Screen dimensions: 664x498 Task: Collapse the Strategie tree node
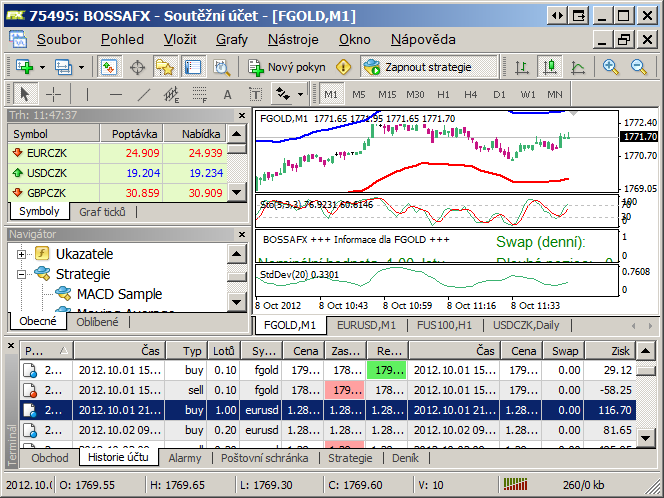[21, 274]
